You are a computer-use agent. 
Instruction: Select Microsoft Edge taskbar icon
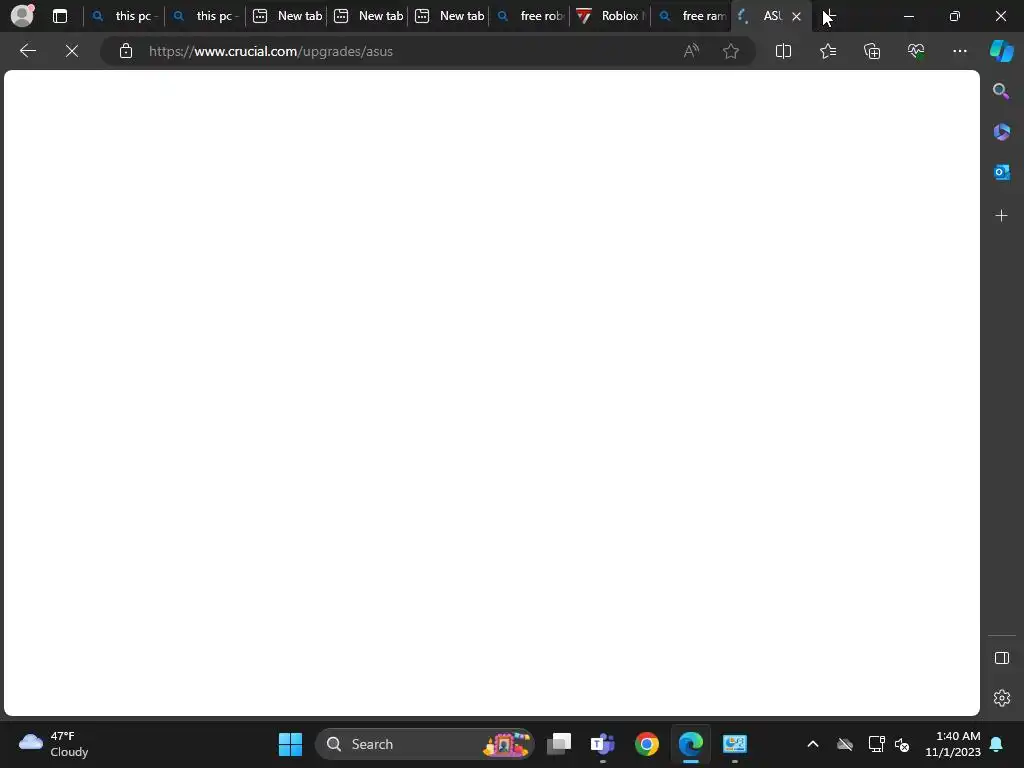point(690,744)
